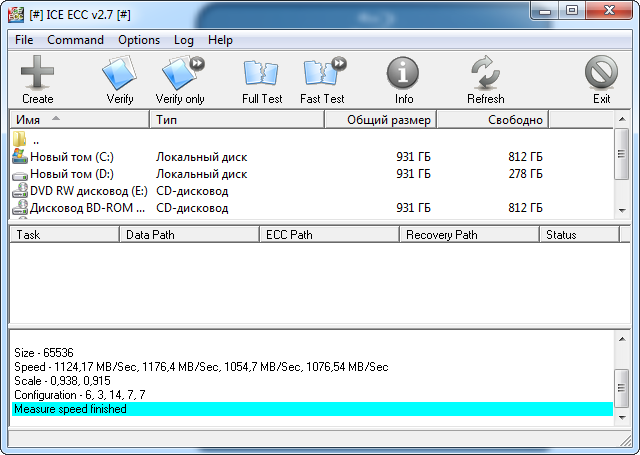Viewport: 640px width, 455px height.
Task: Click the ICE ECC title bar app icon
Action: click(16, 15)
